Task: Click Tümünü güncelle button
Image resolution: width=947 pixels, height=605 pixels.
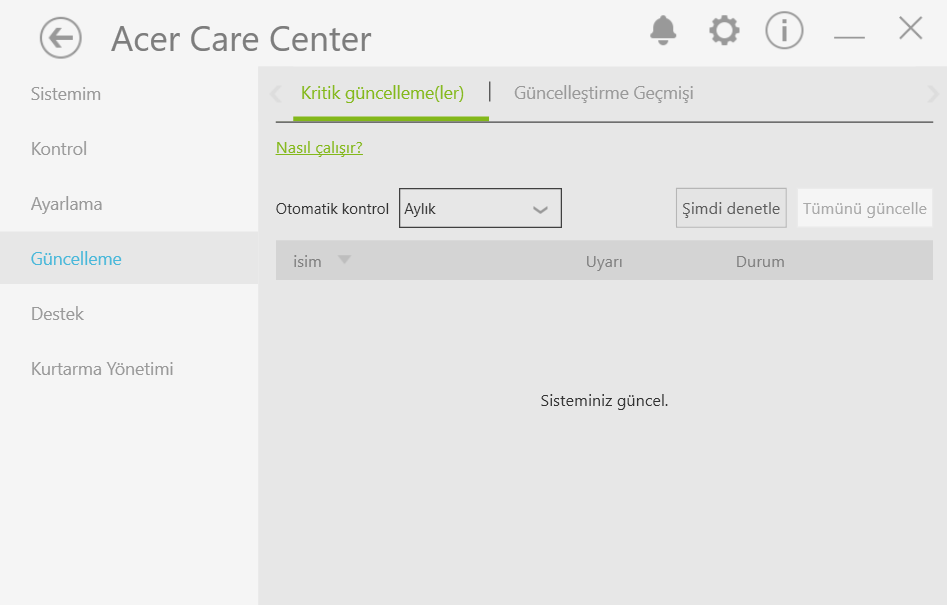Action: (x=864, y=208)
